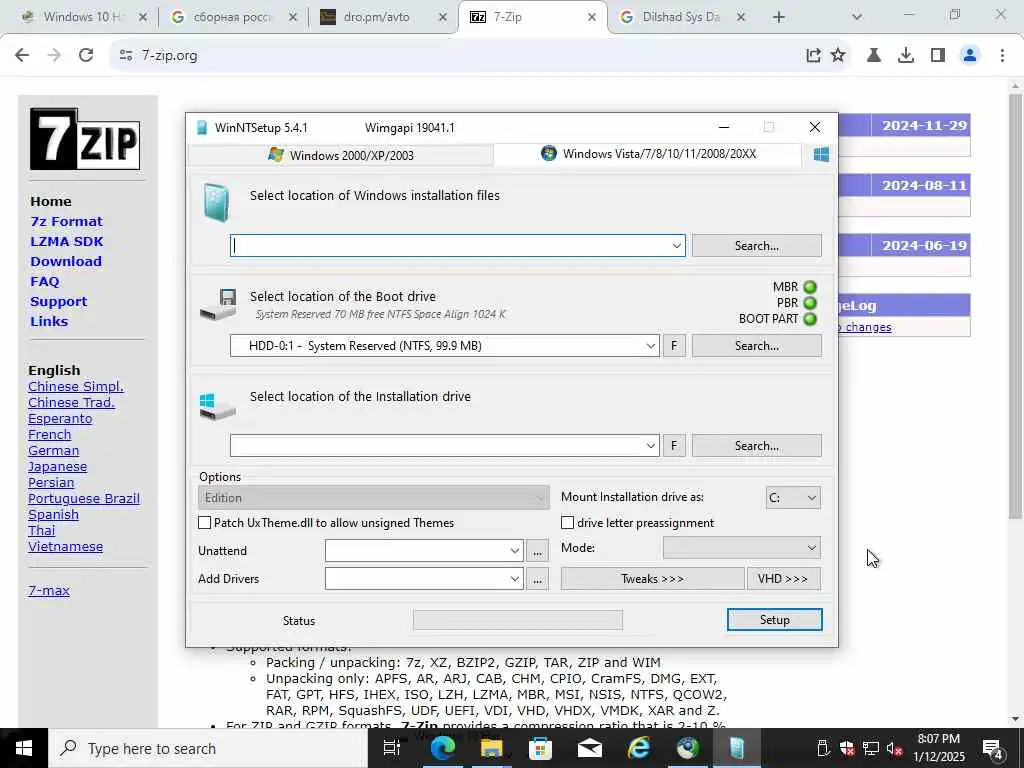Switch to the dro.pm/avto browser tab
This screenshot has height=768, width=1024.
384,17
